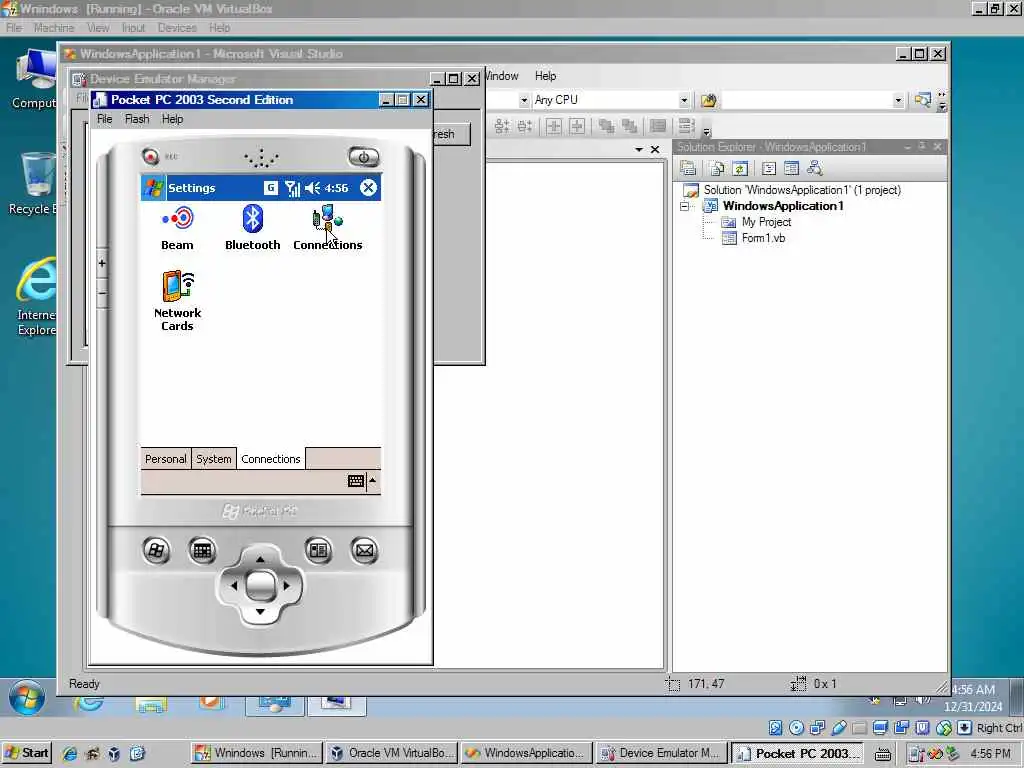Toggle the on-screen keyboard icon
The height and width of the screenshot is (768, 1024).
pos(356,481)
